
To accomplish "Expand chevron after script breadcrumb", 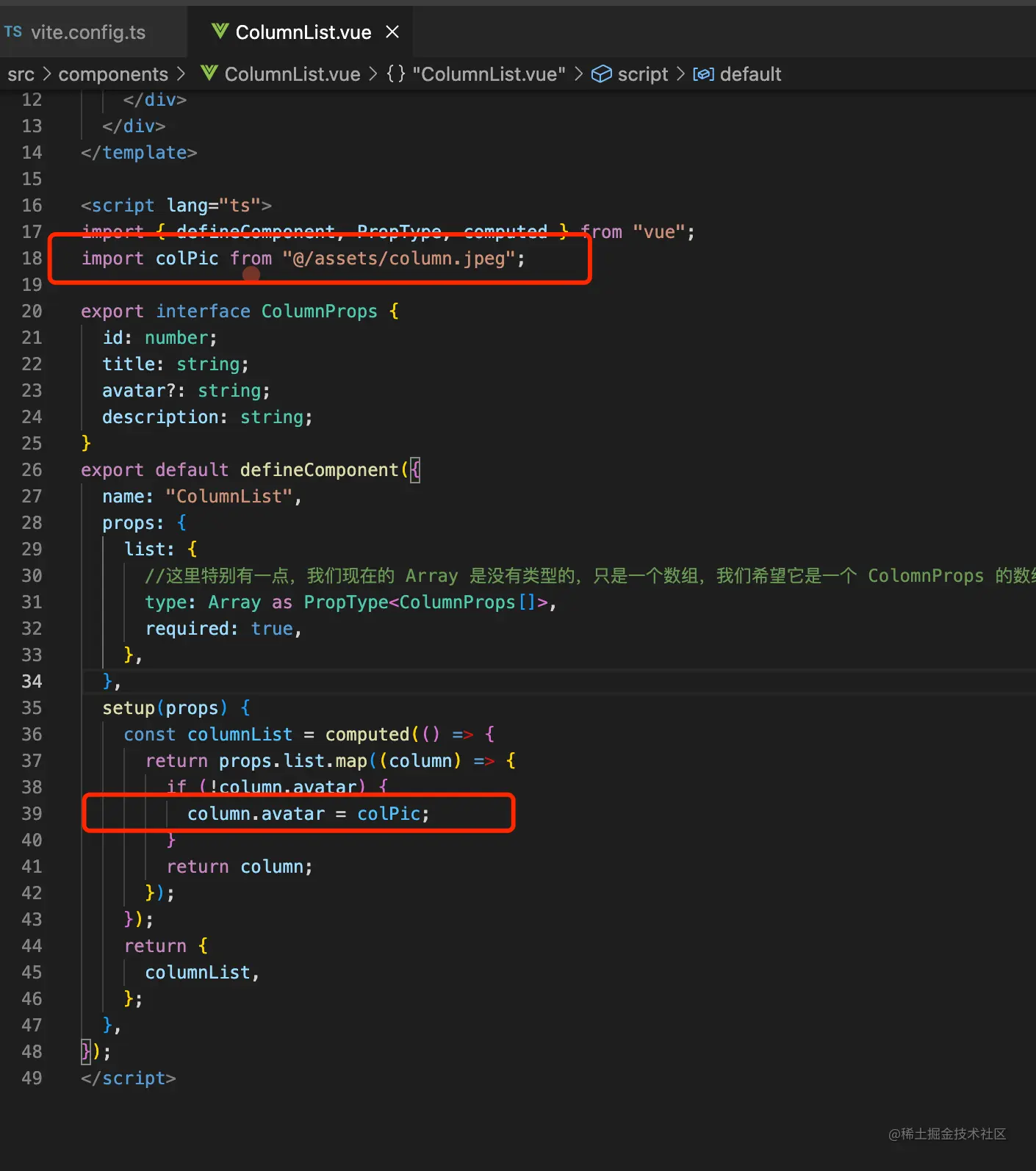I will pyautogui.click(x=680, y=74).
